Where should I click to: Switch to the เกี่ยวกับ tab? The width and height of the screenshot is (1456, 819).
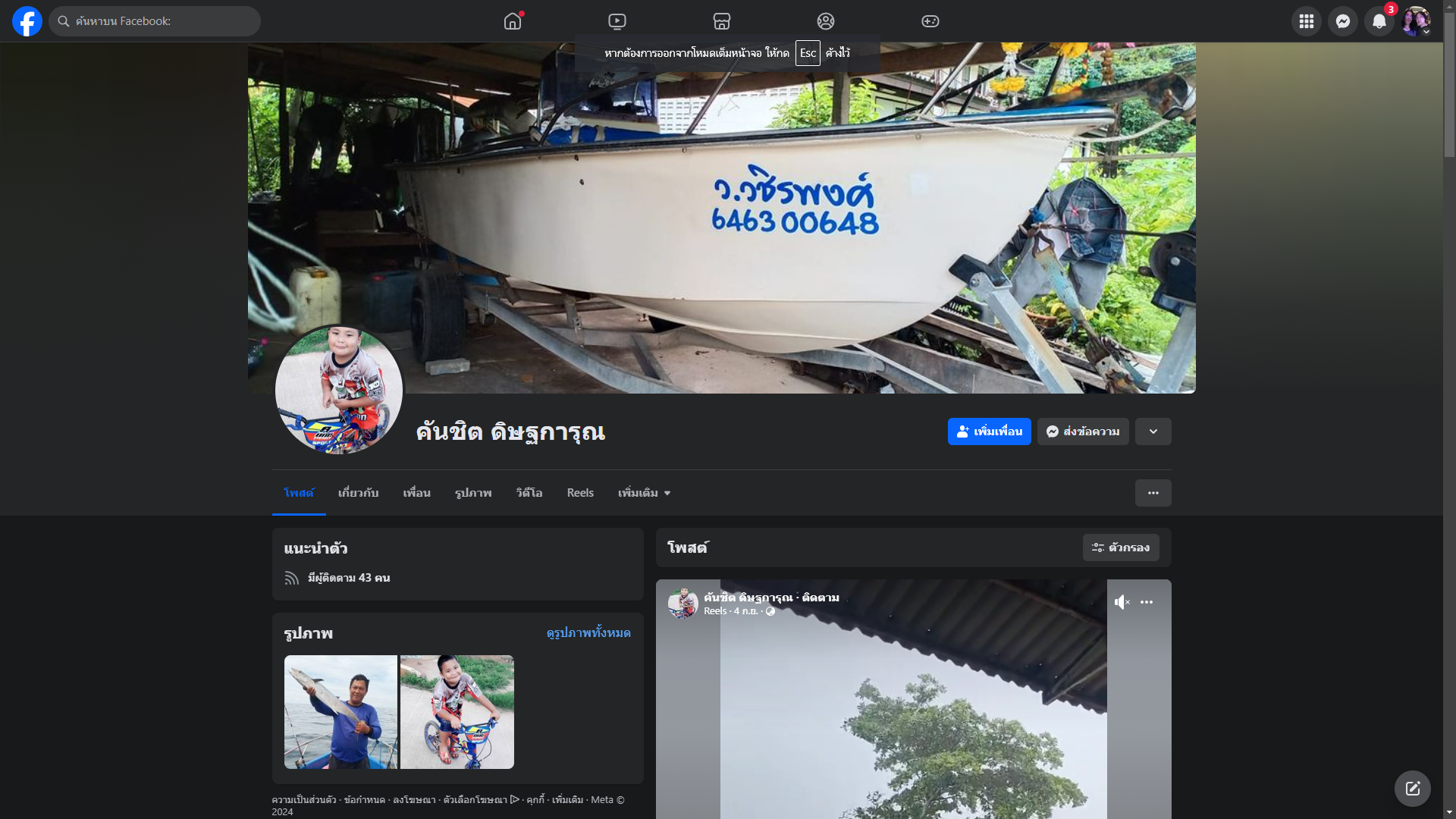(358, 493)
